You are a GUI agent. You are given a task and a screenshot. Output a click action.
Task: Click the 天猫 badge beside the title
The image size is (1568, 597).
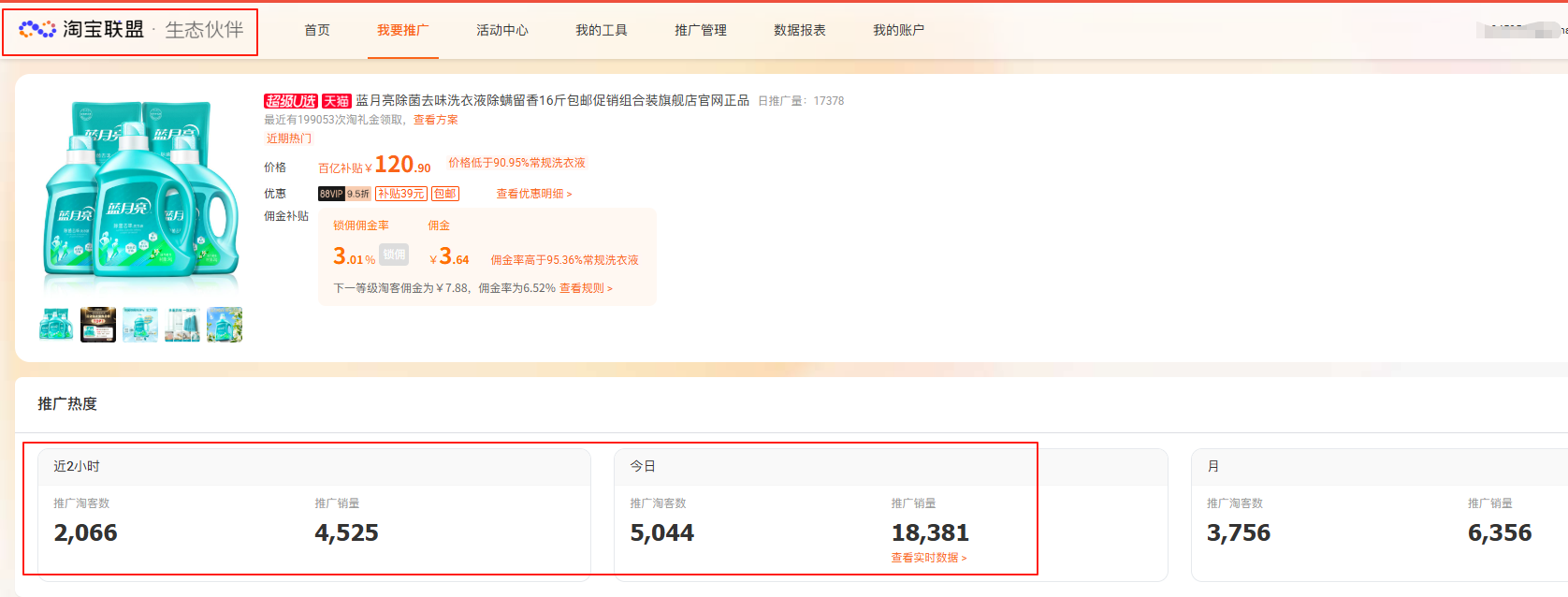pos(337,101)
